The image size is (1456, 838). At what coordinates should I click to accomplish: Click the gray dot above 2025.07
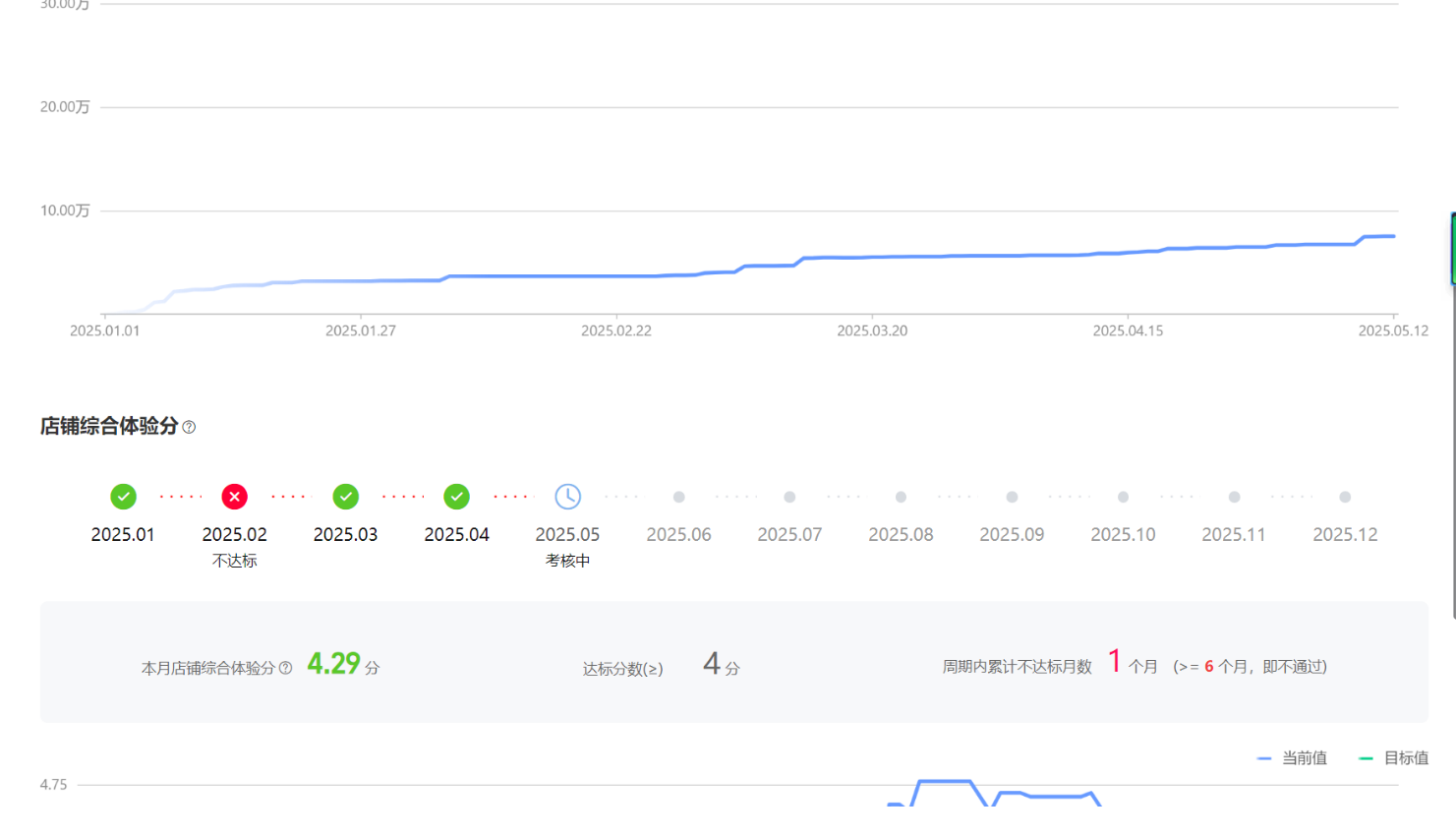point(789,497)
